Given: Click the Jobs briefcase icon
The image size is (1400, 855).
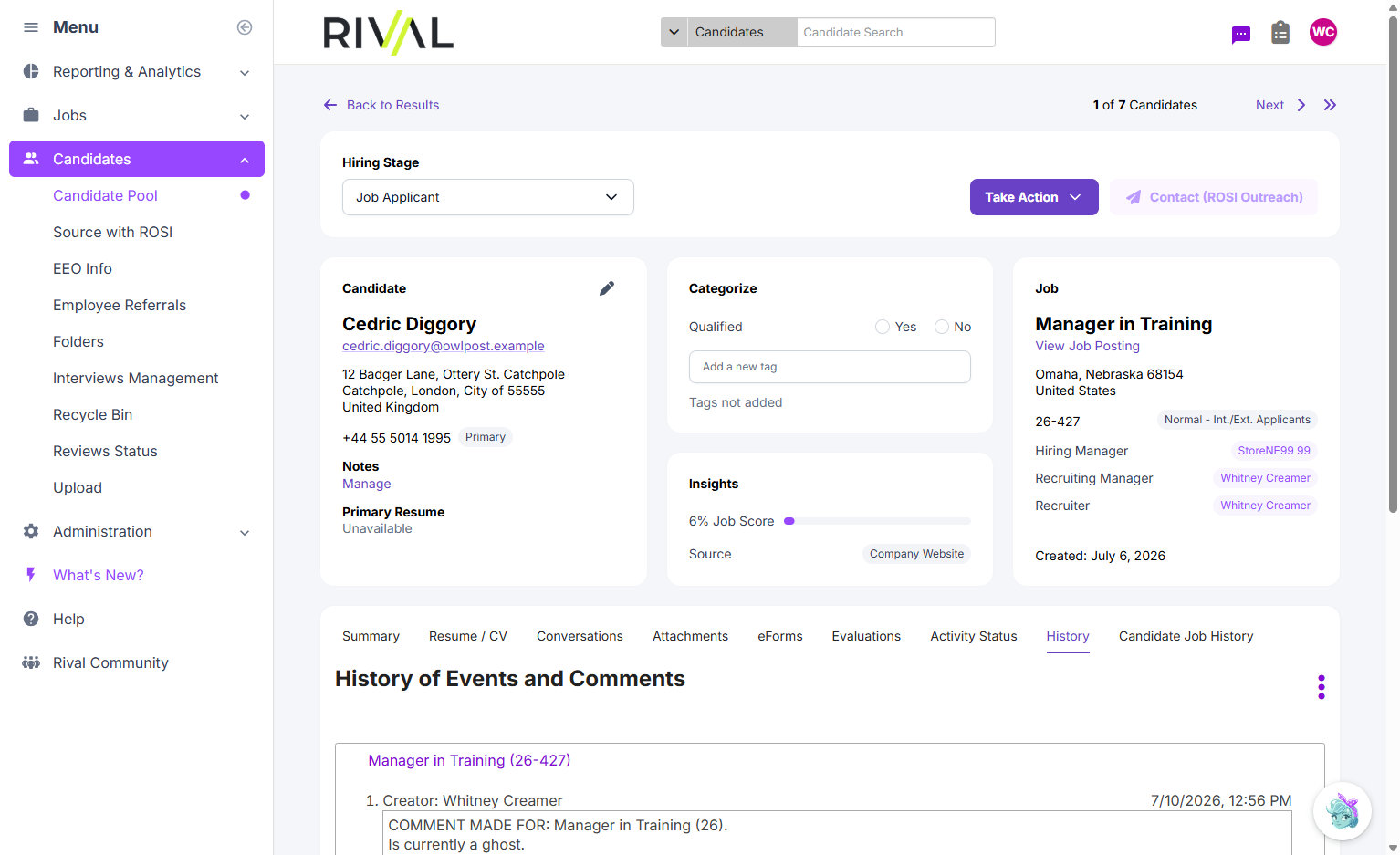Looking at the screenshot, I should [31, 115].
